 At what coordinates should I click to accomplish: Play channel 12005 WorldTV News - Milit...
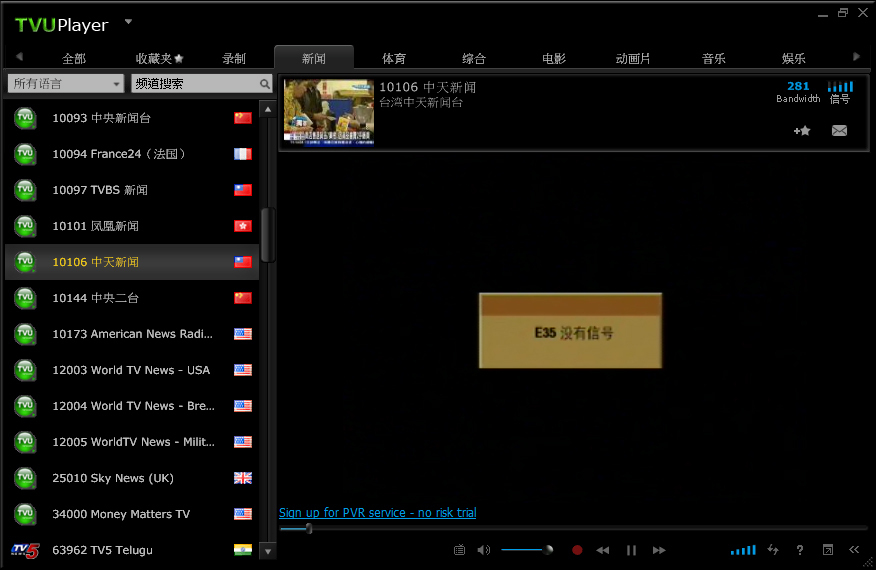[x=132, y=441]
